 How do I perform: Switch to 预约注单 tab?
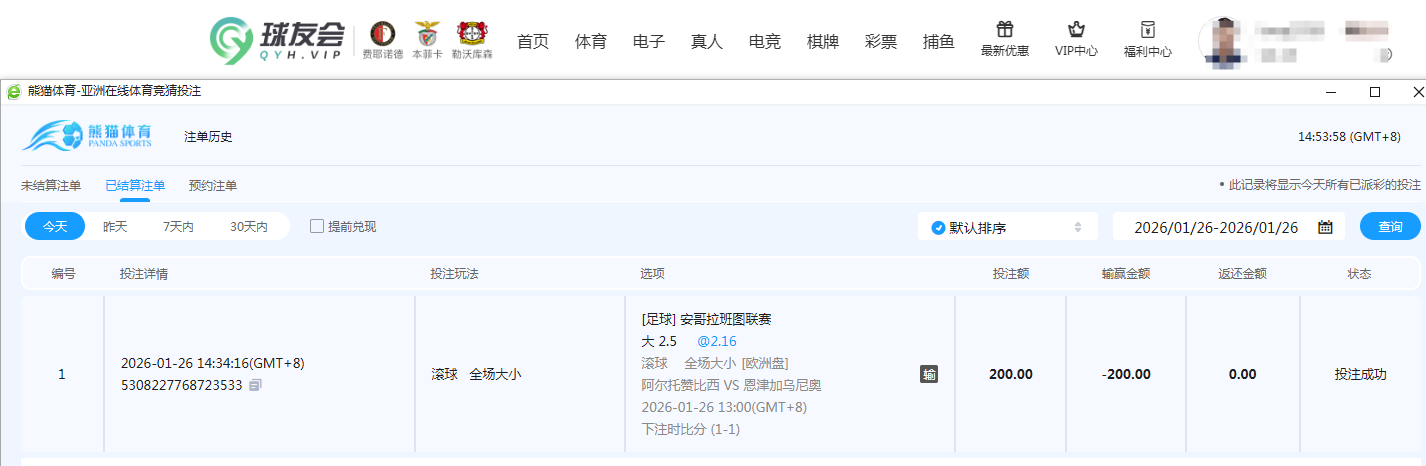[x=213, y=185]
